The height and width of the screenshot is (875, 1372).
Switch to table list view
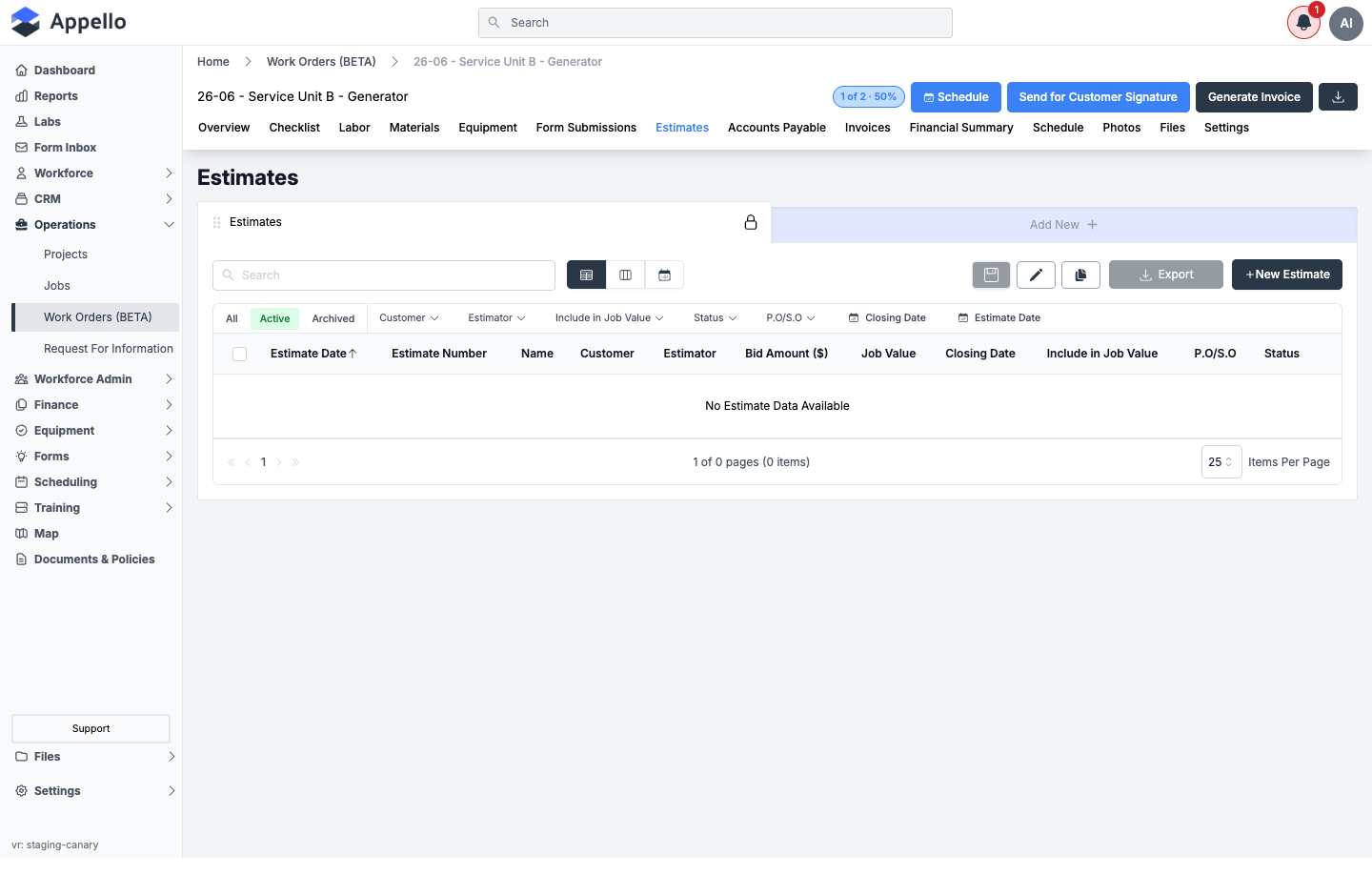[586, 275]
